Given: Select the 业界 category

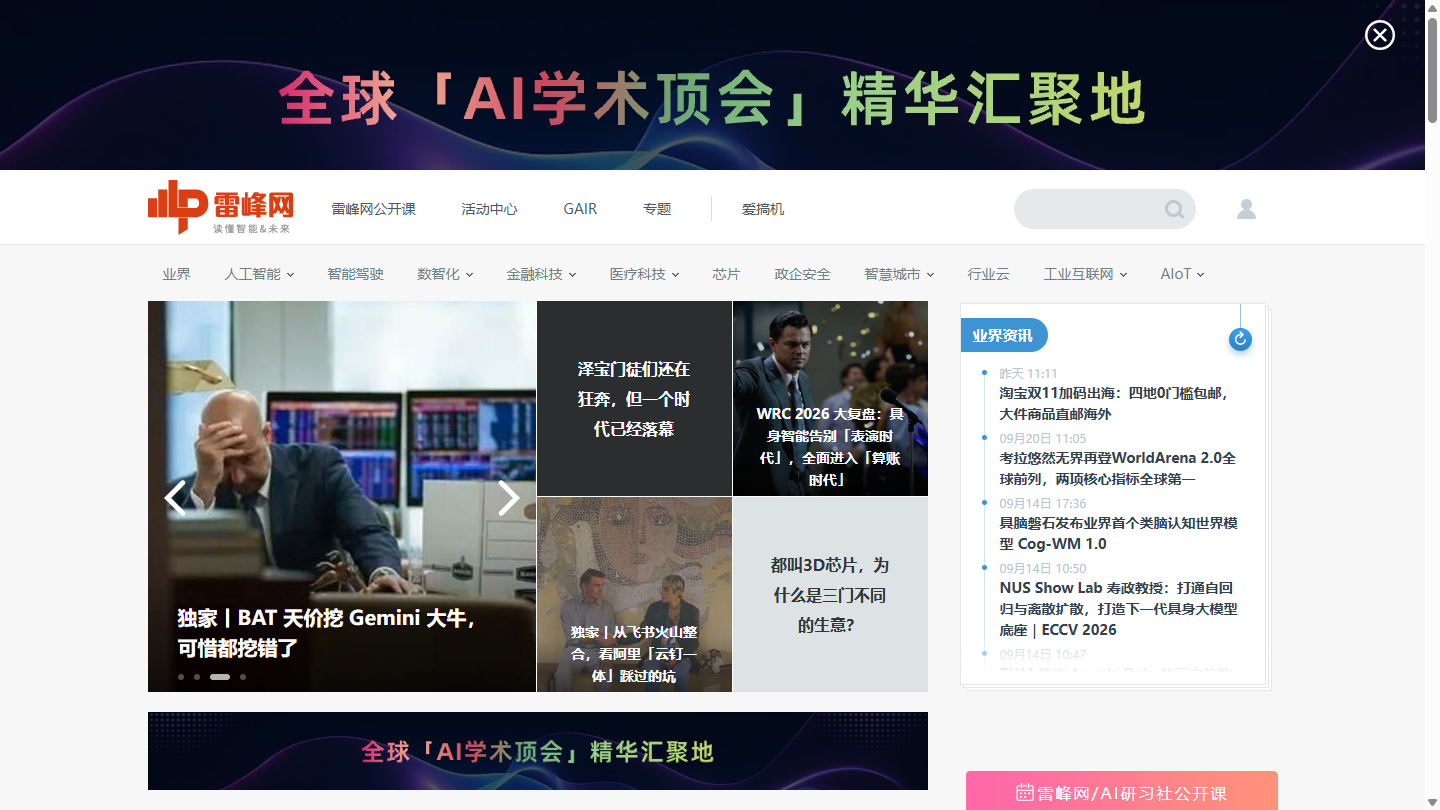Looking at the screenshot, I should click(176, 274).
